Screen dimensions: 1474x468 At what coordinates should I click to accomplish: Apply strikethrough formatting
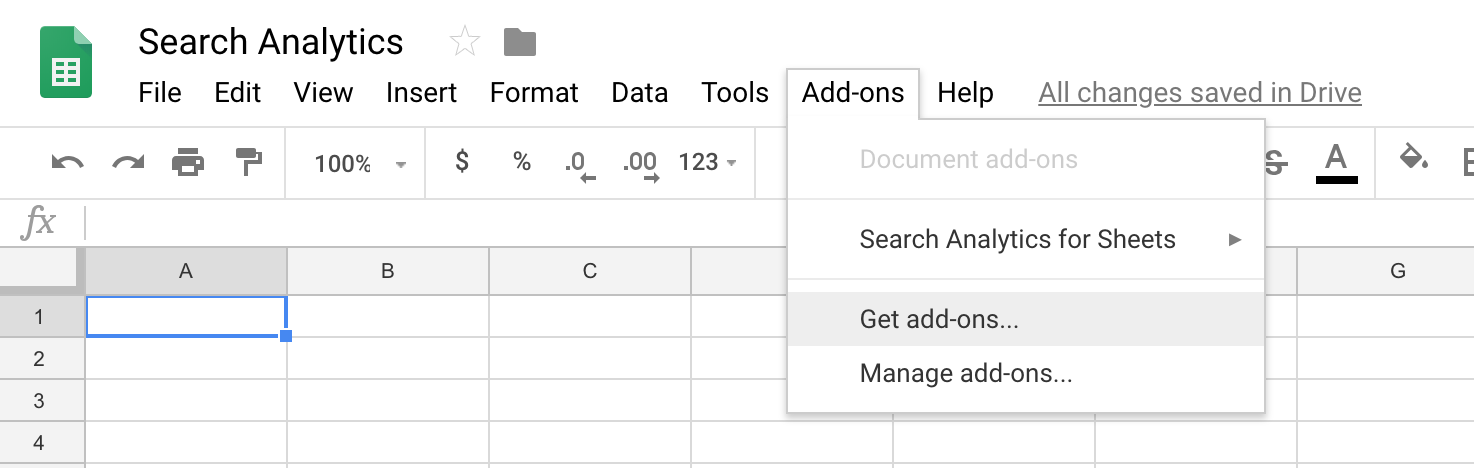(x=1274, y=162)
